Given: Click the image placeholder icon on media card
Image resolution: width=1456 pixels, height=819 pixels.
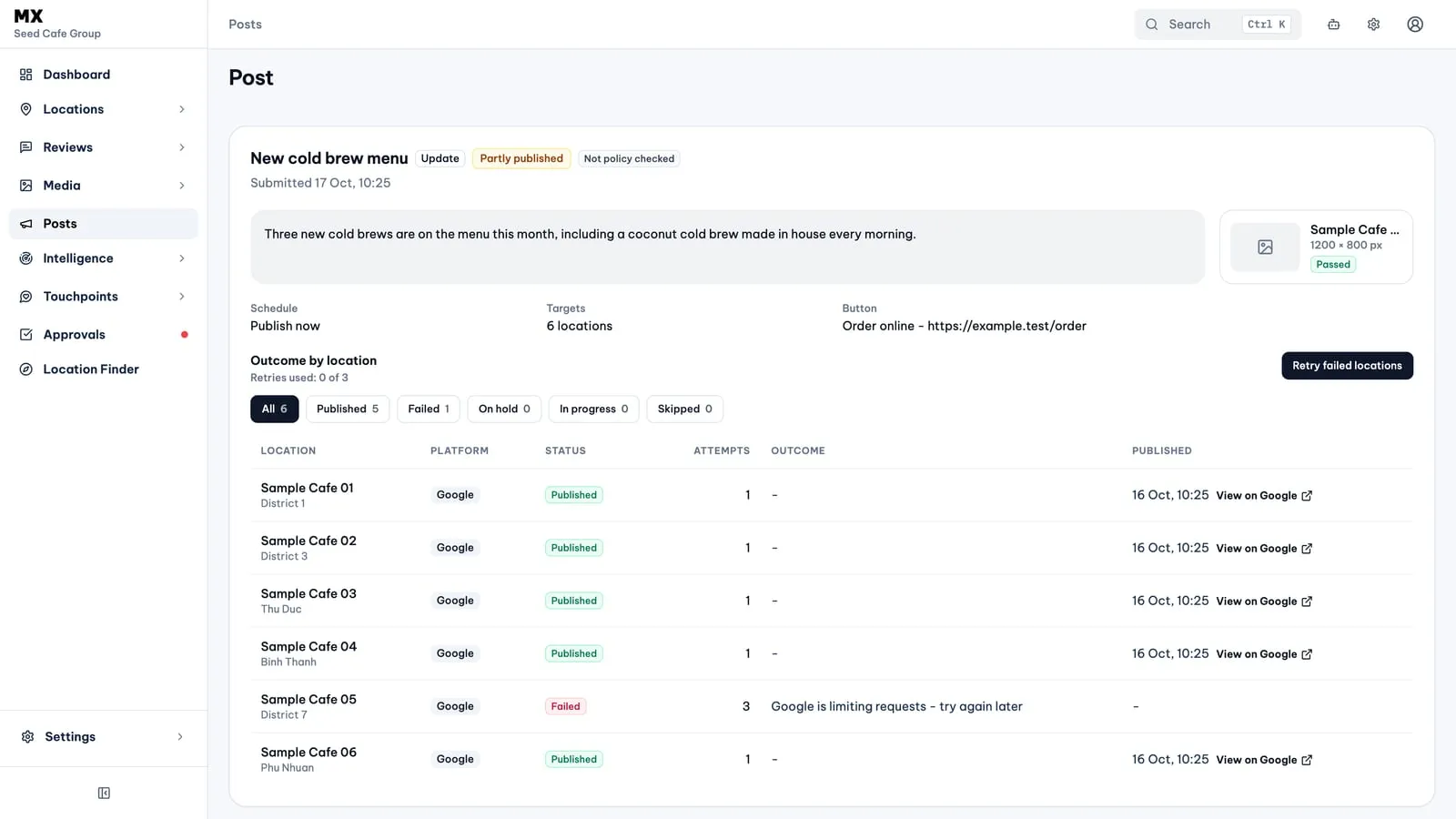Looking at the screenshot, I should 1265,248.
